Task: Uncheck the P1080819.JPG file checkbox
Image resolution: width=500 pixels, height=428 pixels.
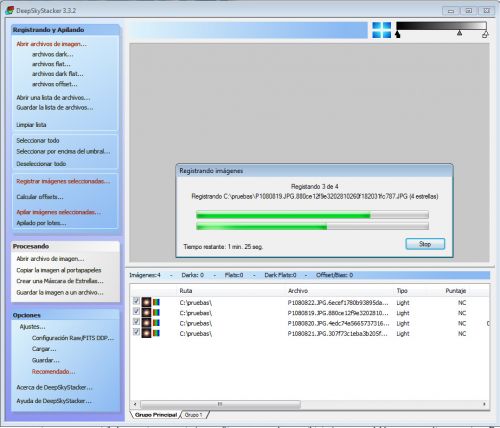Action: click(136, 311)
